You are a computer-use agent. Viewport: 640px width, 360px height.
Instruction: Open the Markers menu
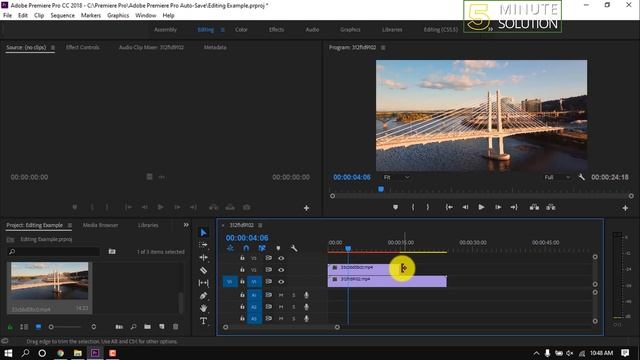click(91, 16)
